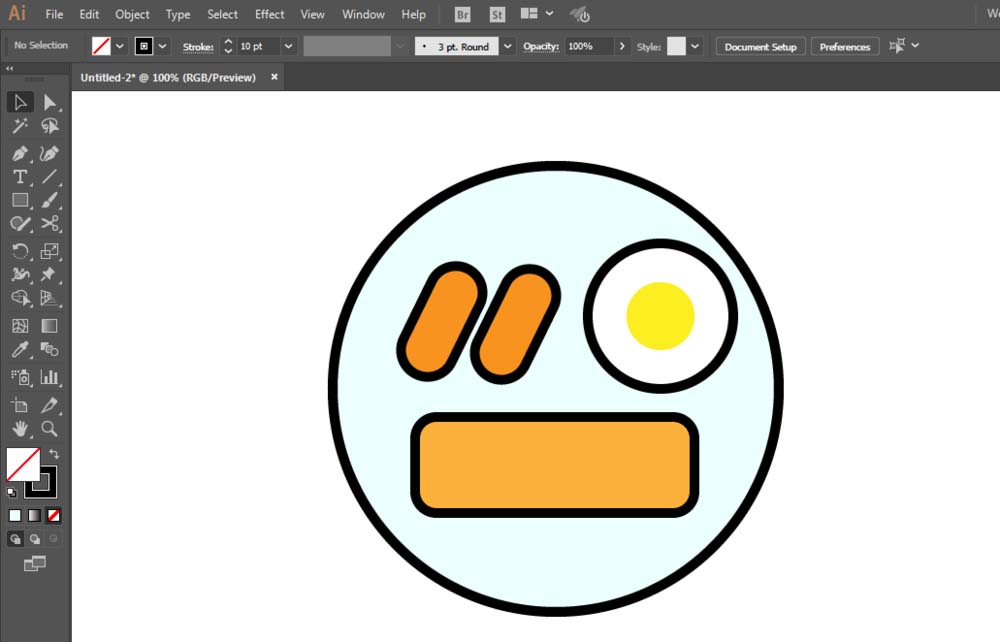1000x642 pixels.
Task: Click the Document Setup button
Action: click(760, 47)
